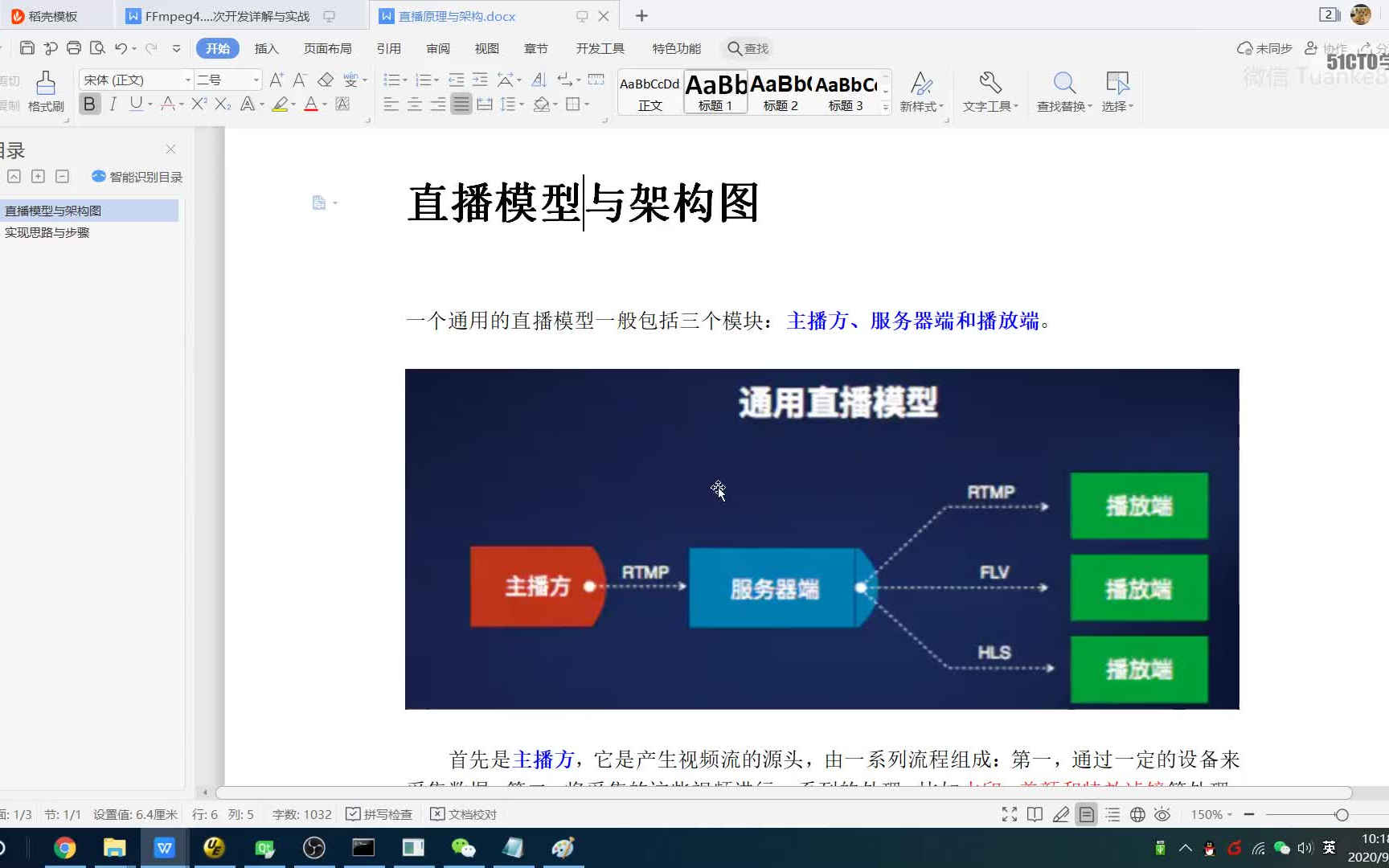Decrease font size icon

click(300, 80)
